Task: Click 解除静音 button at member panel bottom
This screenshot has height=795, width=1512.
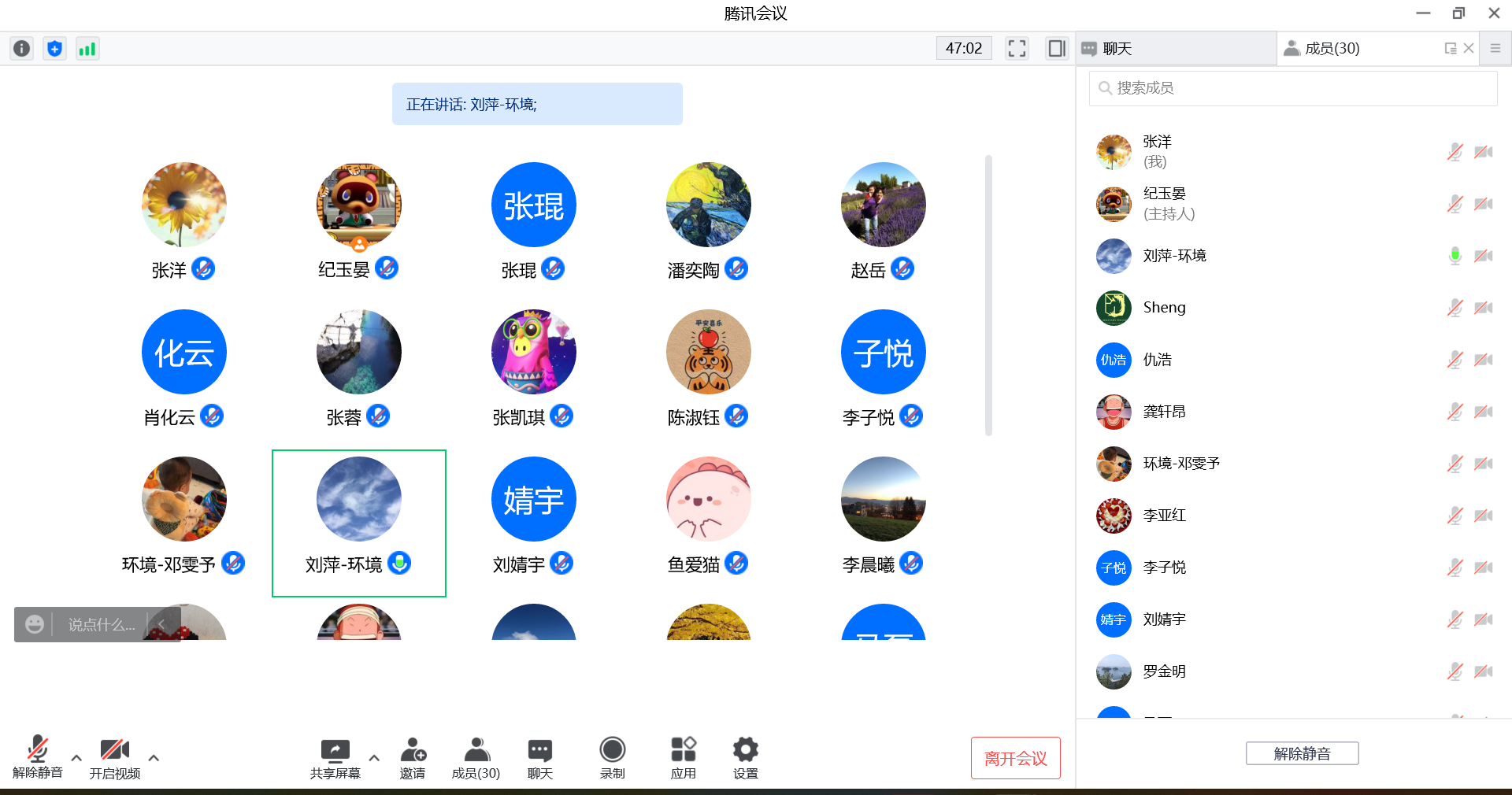Action: 1301,753
